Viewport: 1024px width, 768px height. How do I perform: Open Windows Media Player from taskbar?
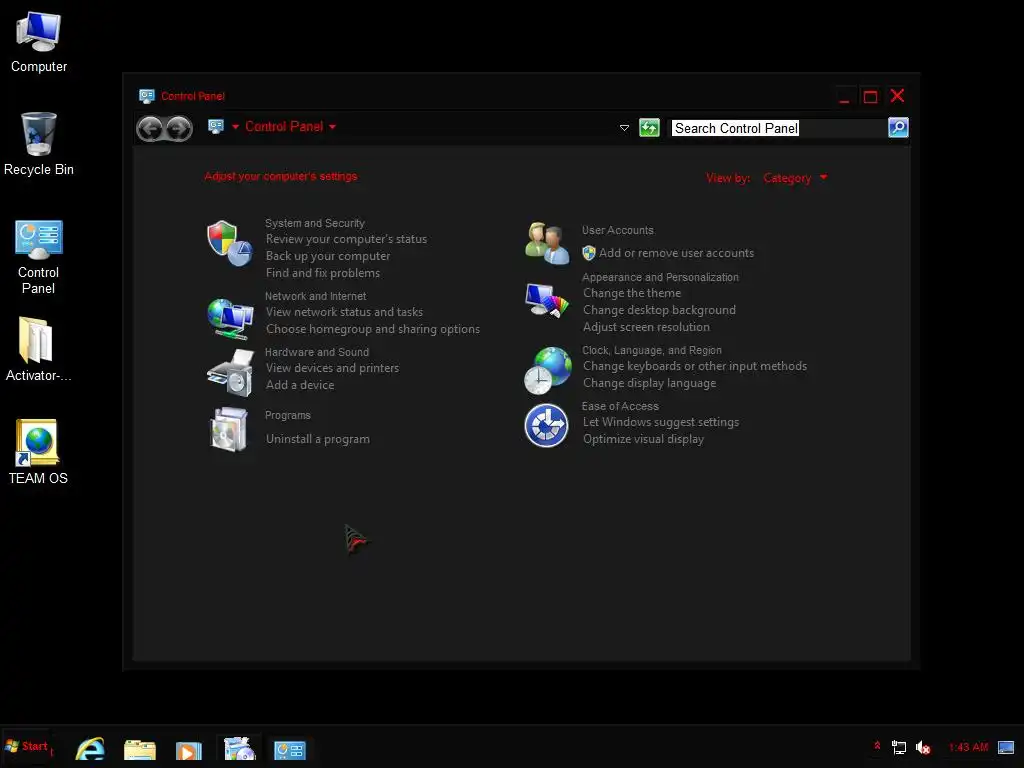189,750
